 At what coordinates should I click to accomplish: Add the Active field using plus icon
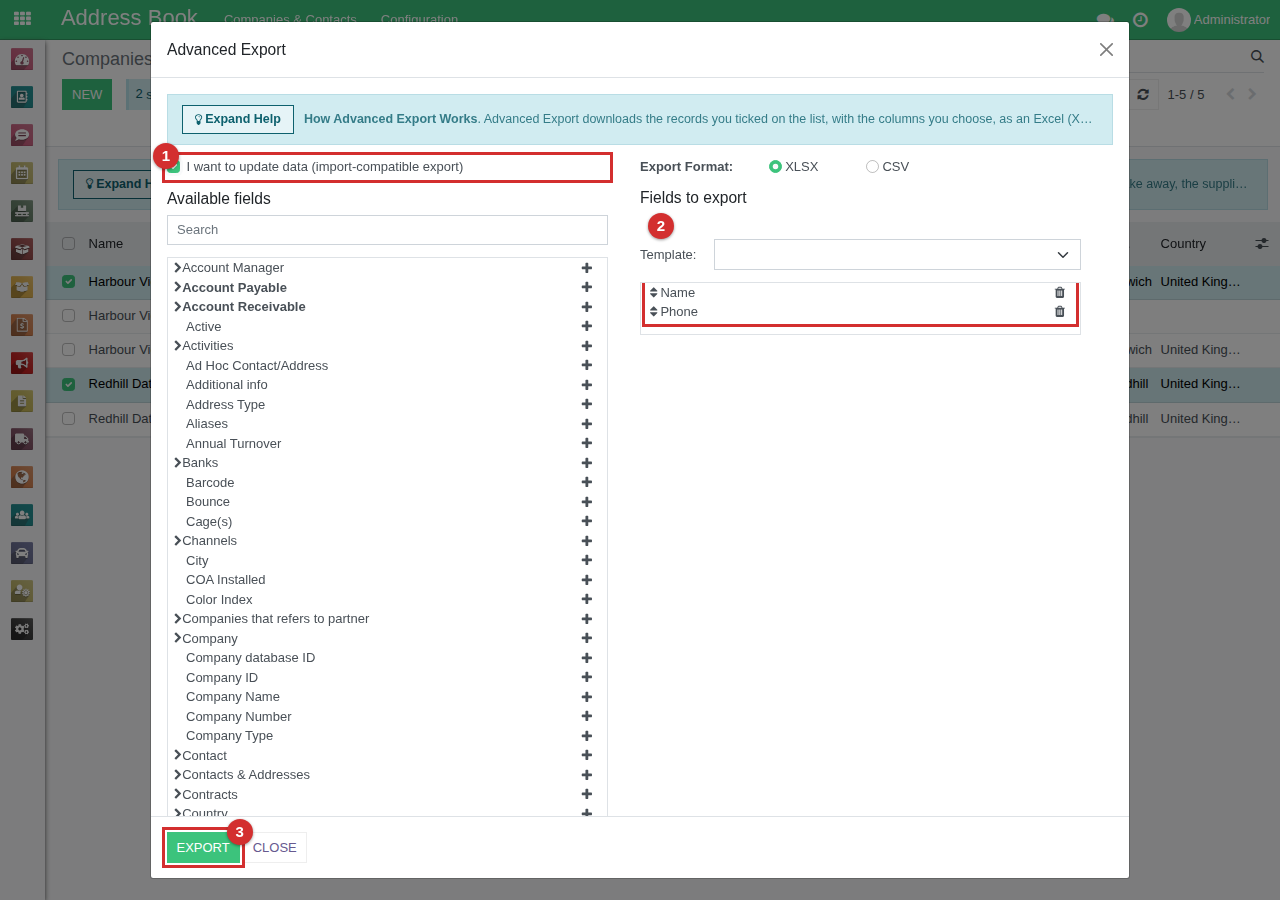coord(587,326)
